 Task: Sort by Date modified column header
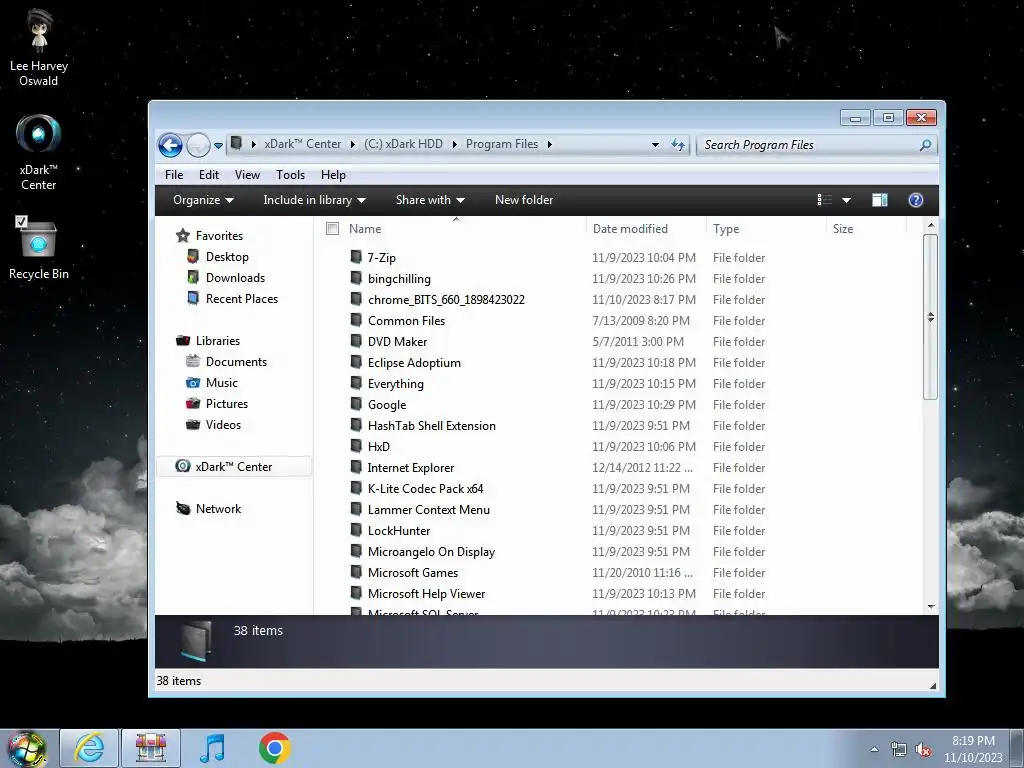[x=645, y=229]
